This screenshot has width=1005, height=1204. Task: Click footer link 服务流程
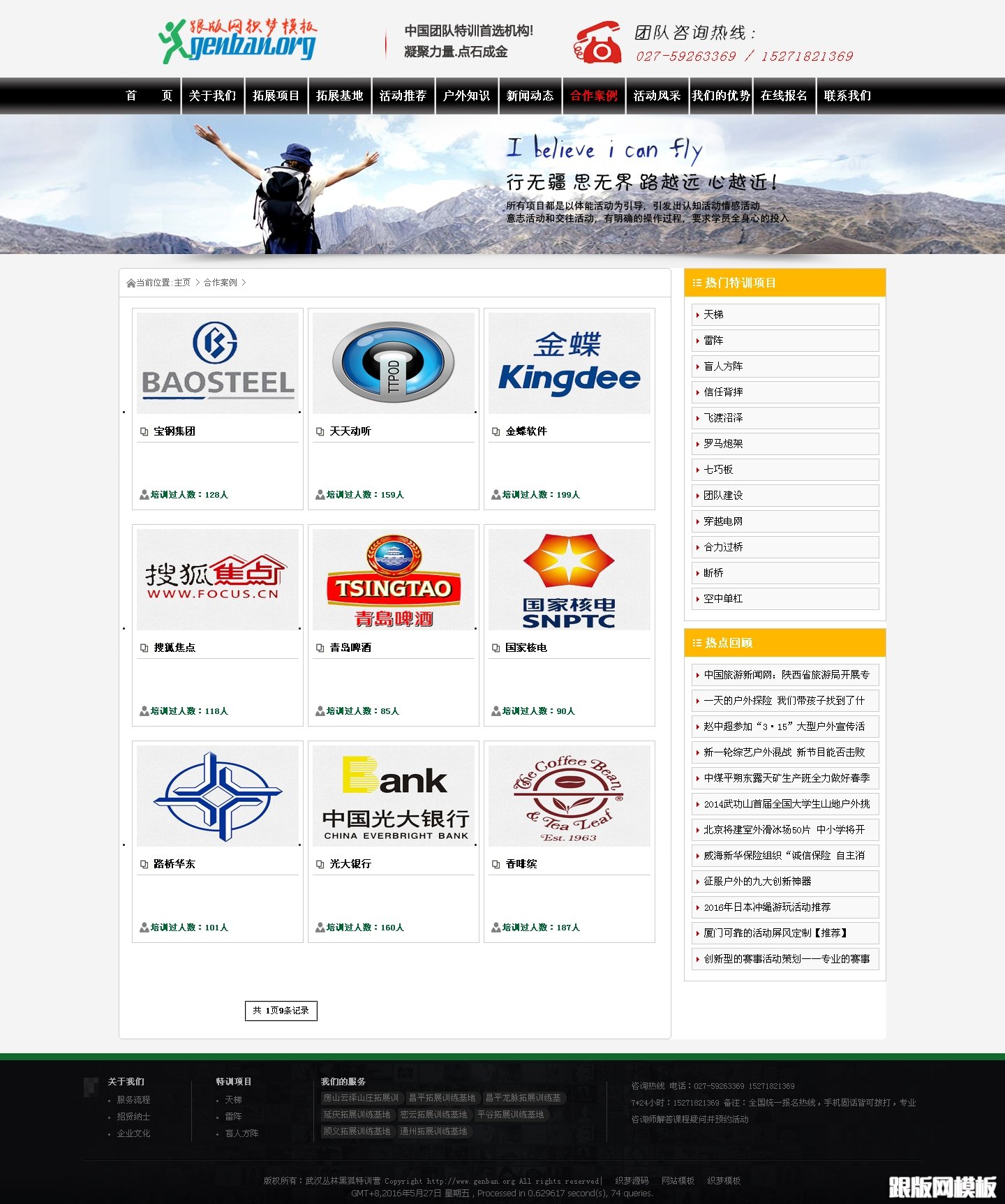[x=133, y=1100]
